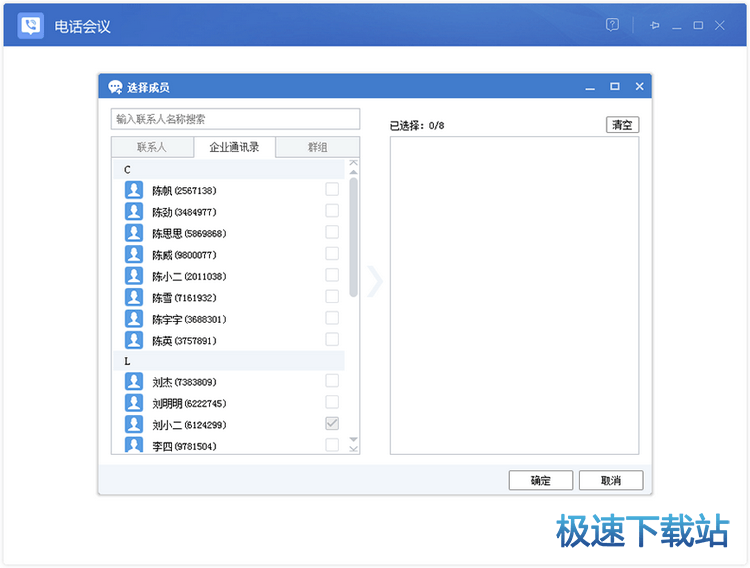Viewport: 750px width, 568px height.
Task: Jump to bottom of contact list arrow
Action: coord(353,449)
